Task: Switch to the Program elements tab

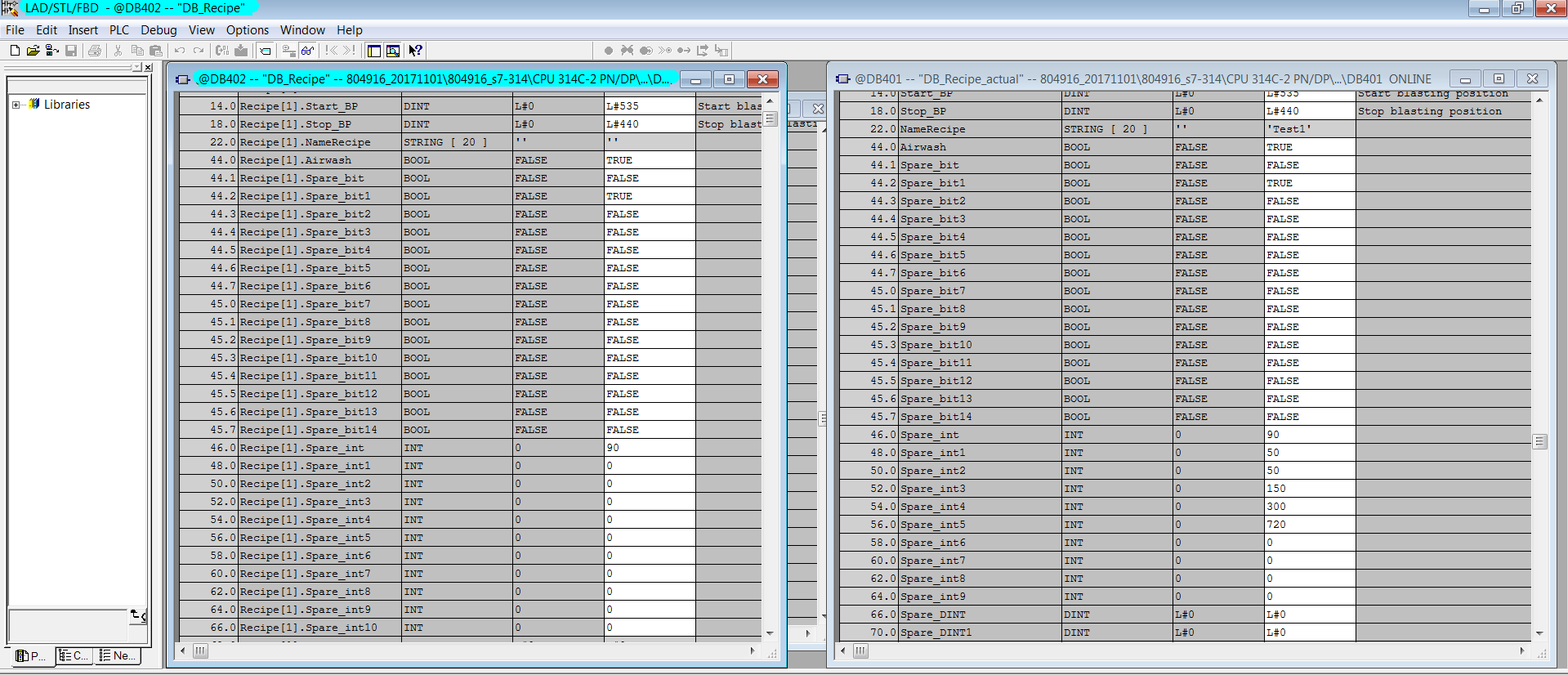Action: click(33, 655)
